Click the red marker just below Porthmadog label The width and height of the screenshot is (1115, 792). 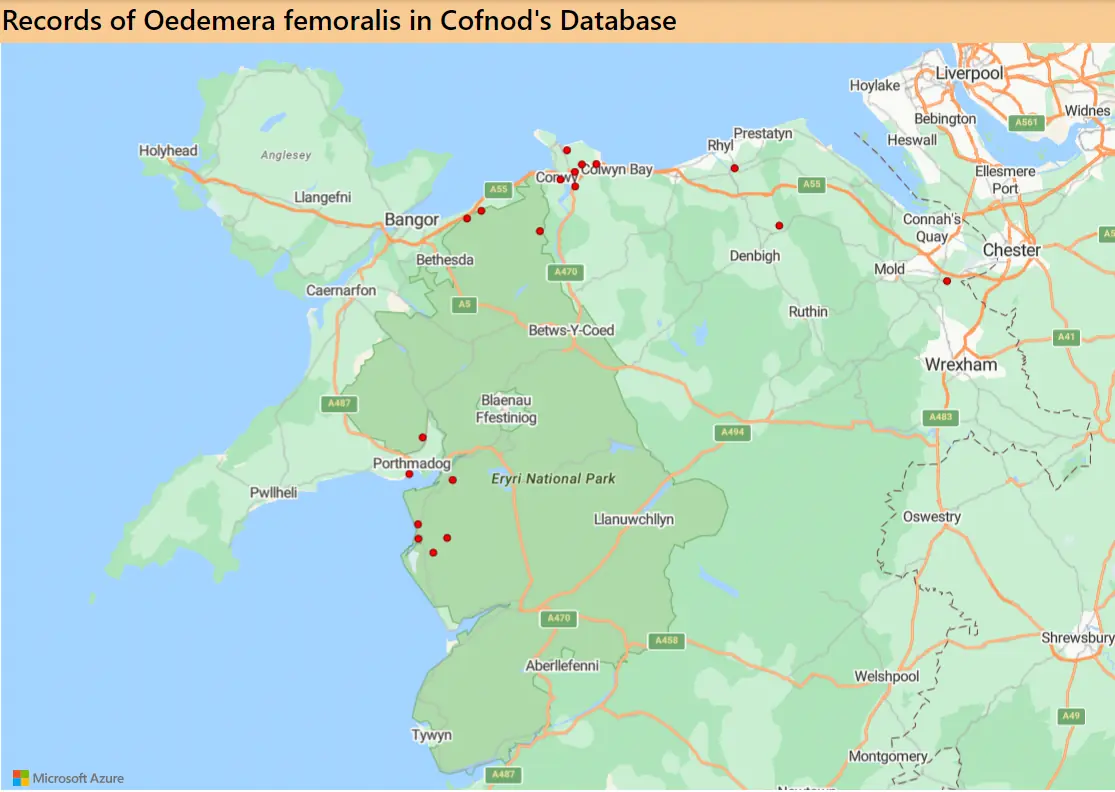click(x=409, y=474)
